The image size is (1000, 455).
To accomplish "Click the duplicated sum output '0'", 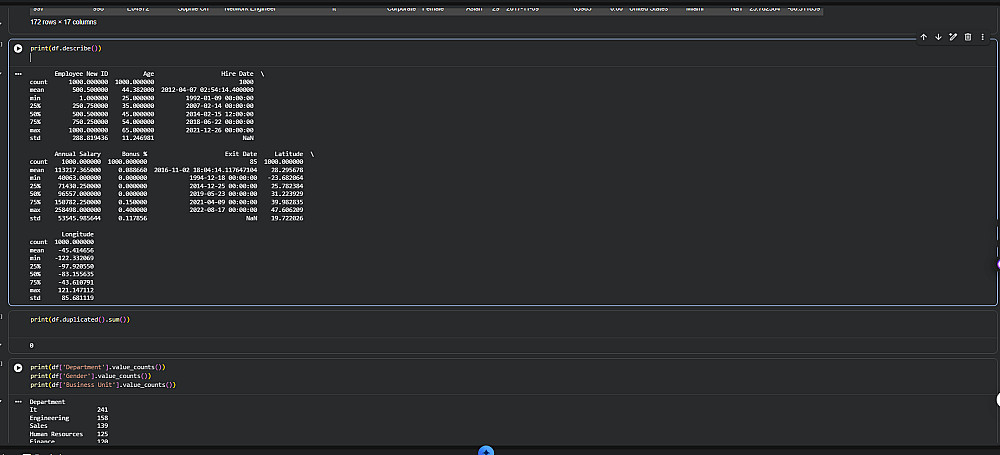I will click(x=31, y=346).
